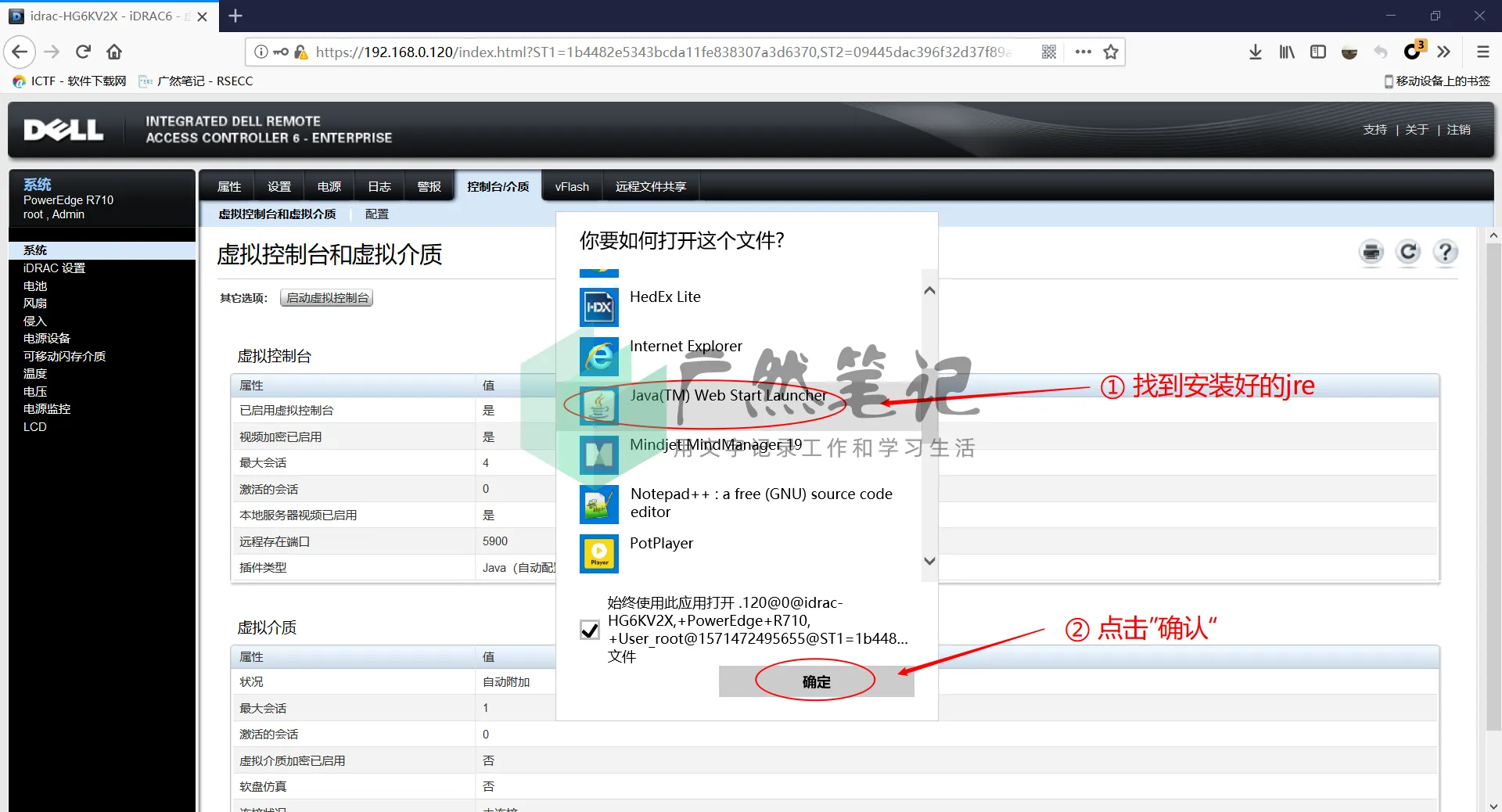Switch to the 电源 tab
The image size is (1502, 812).
(329, 187)
